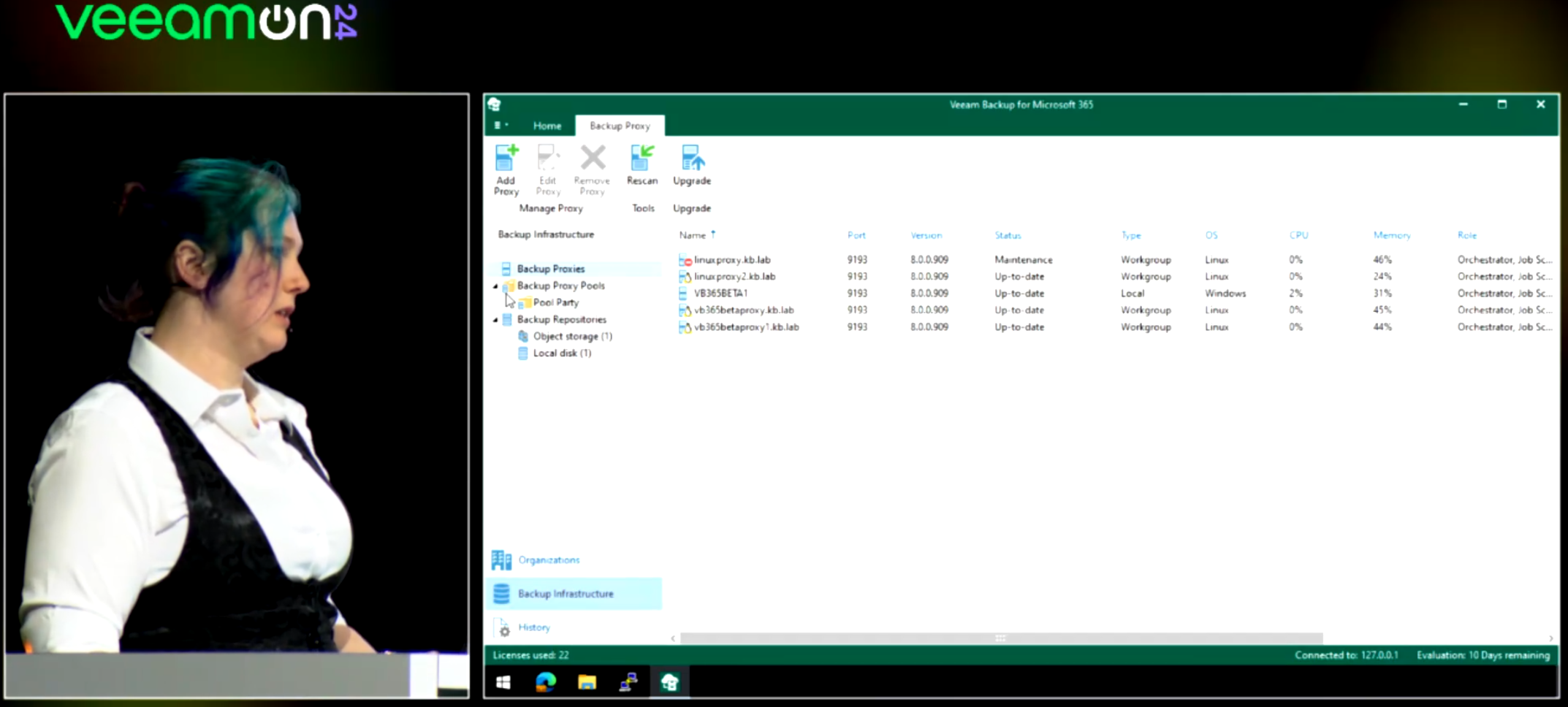Click linuxproxy.kb.lab maintenance status icon

[x=685, y=260]
